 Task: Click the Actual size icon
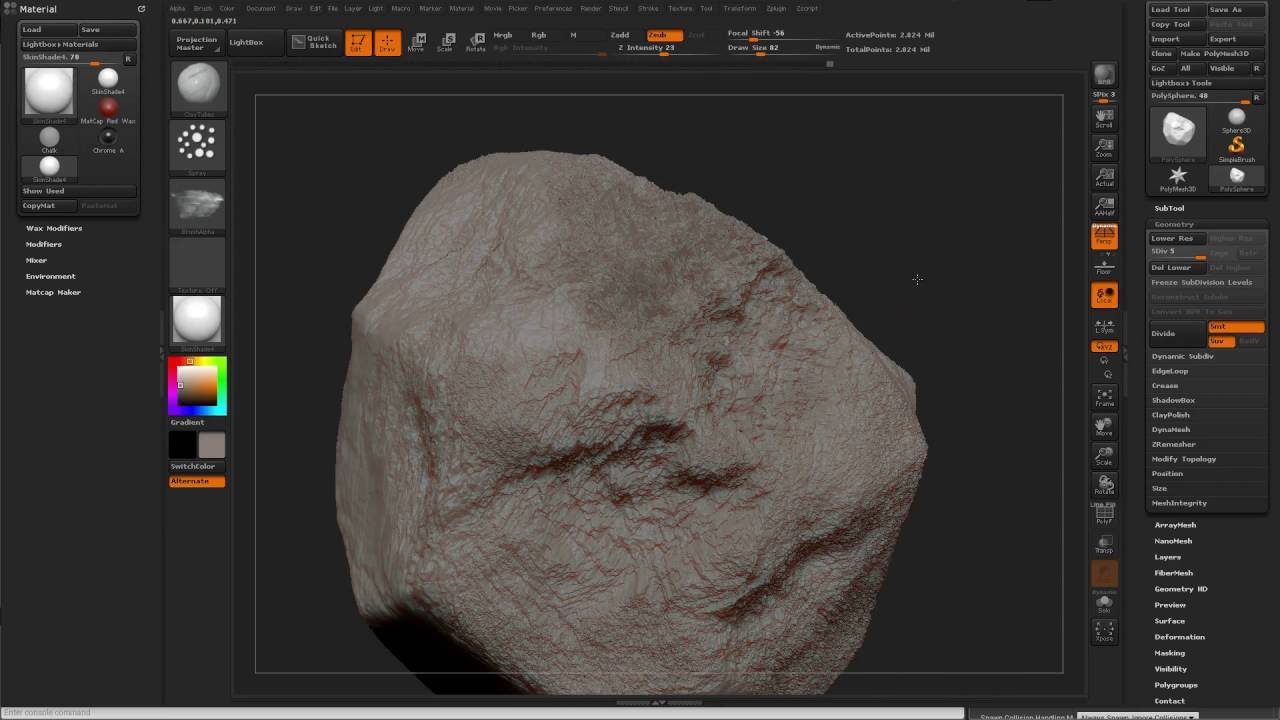tap(1104, 177)
